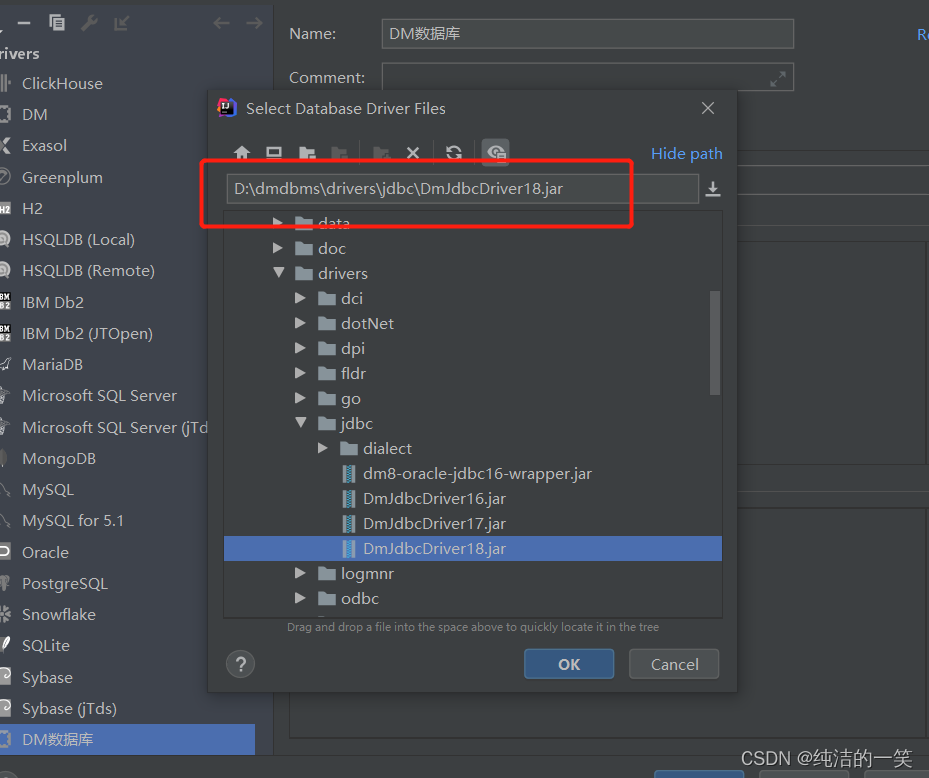Expand the Comment field editor
Image resolution: width=929 pixels, height=778 pixels.
[777, 78]
